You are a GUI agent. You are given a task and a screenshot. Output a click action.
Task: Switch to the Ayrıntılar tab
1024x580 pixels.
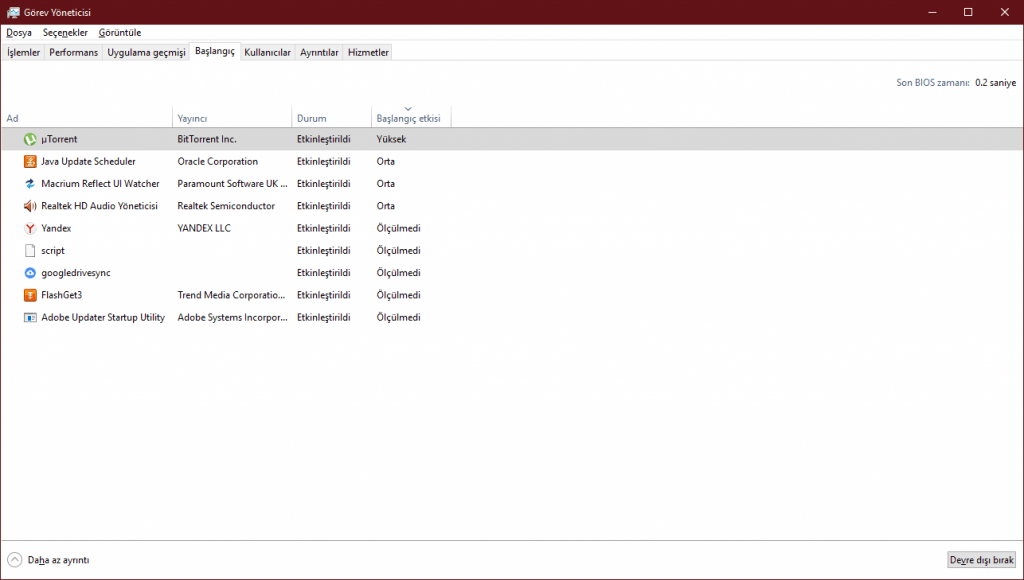coord(319,52)
